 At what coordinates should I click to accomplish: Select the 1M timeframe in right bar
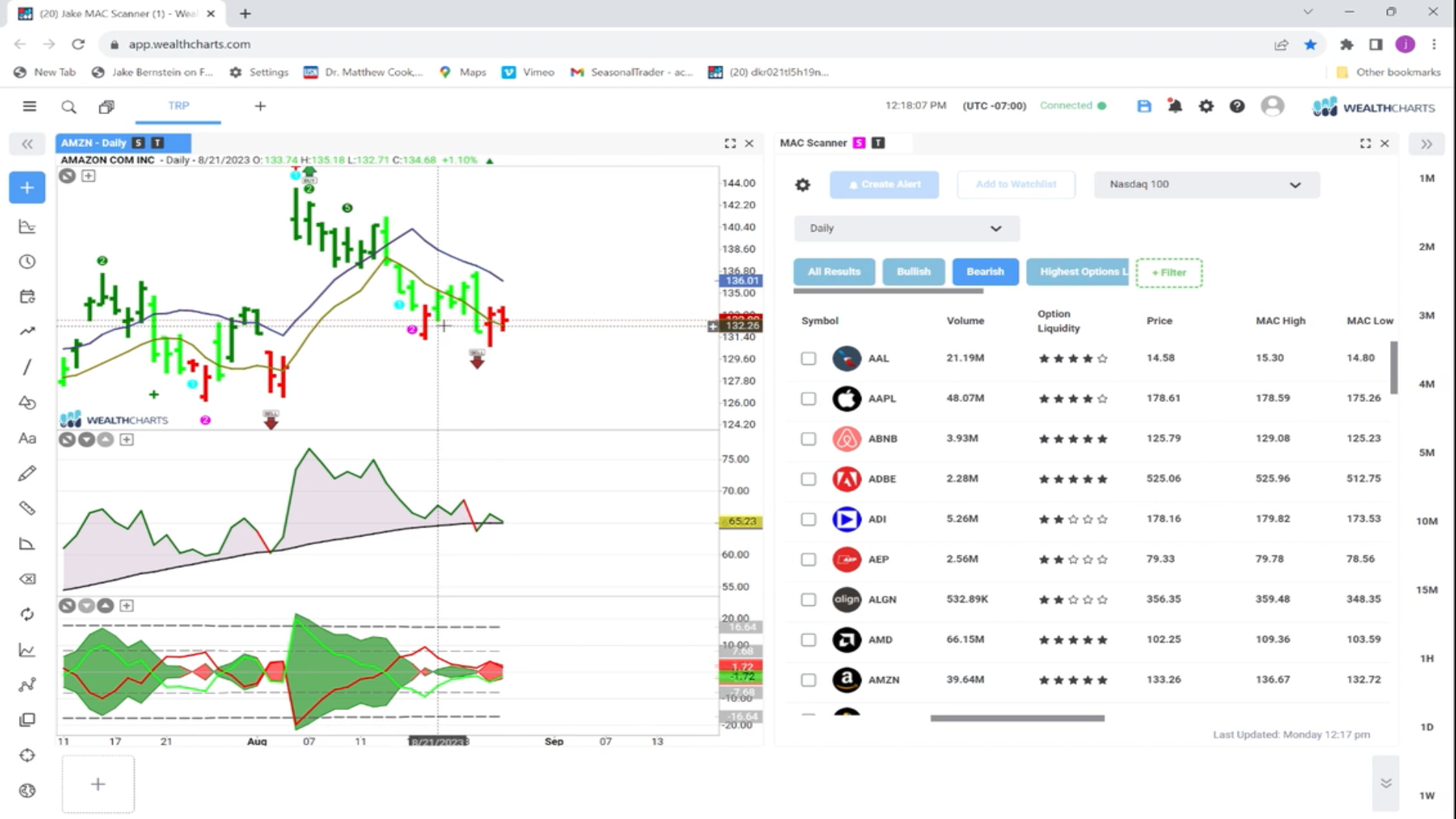1426,178
